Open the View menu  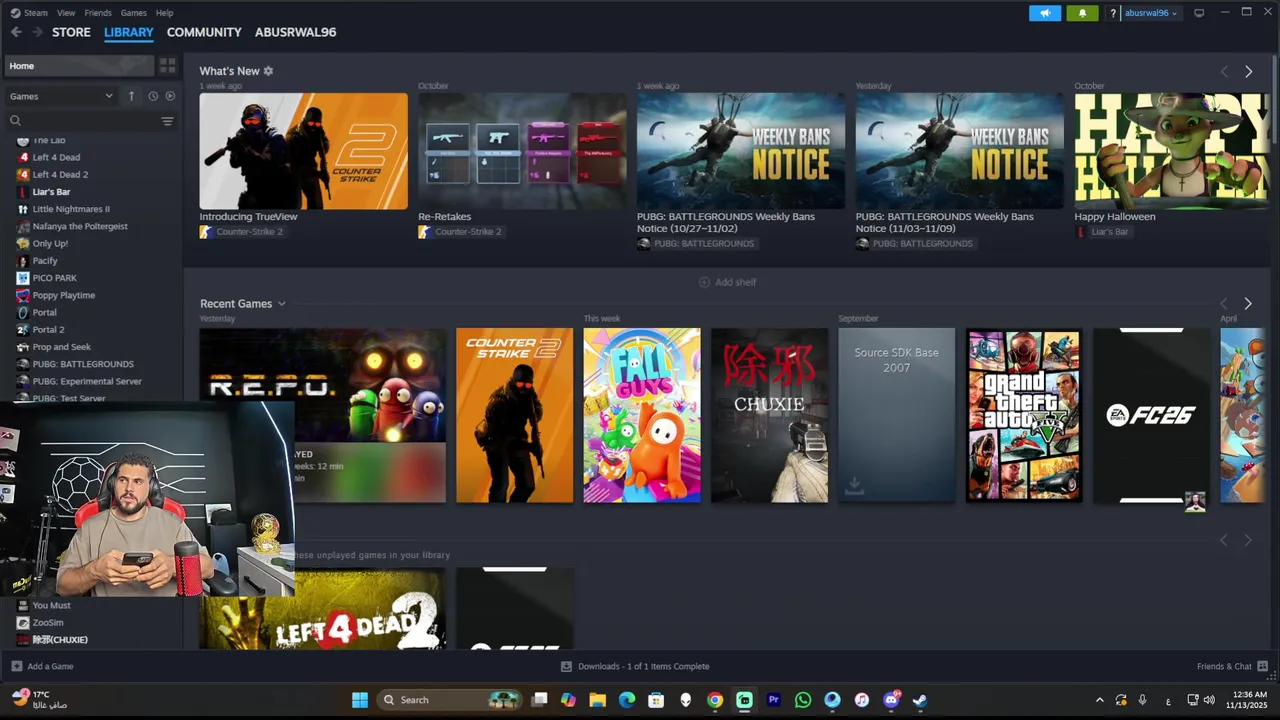[x=66, y=13]
